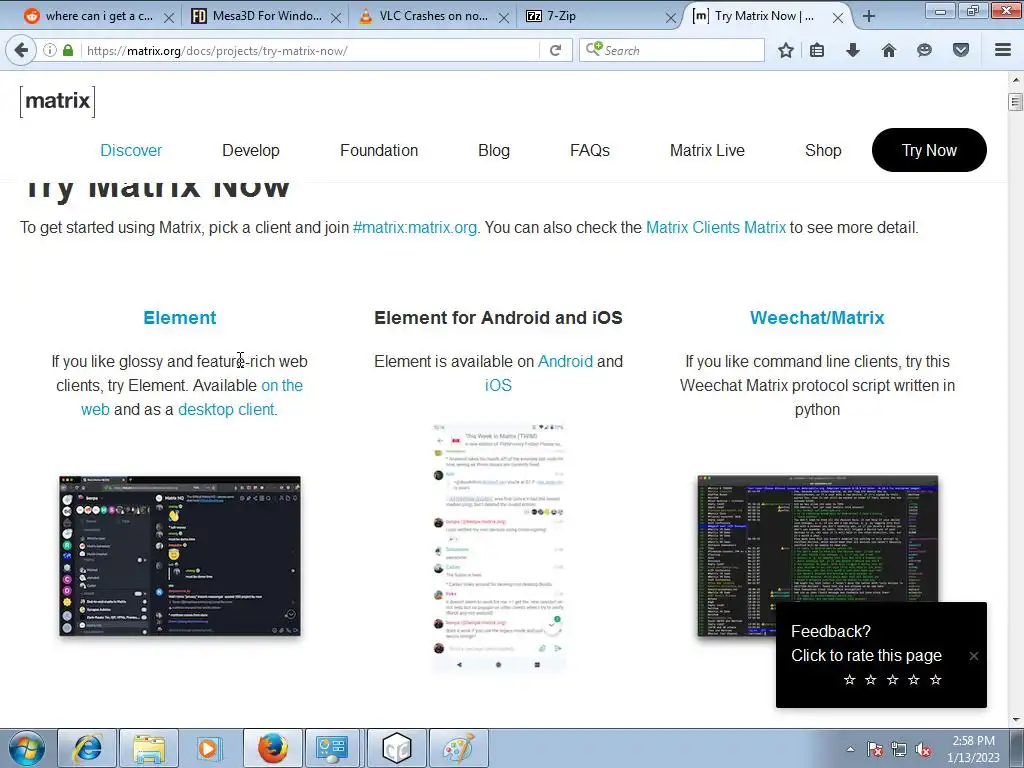The width and height of the screenshot is (1024, 768).
Task: Open the Discover nav menu item
Action: coord(131,150)
